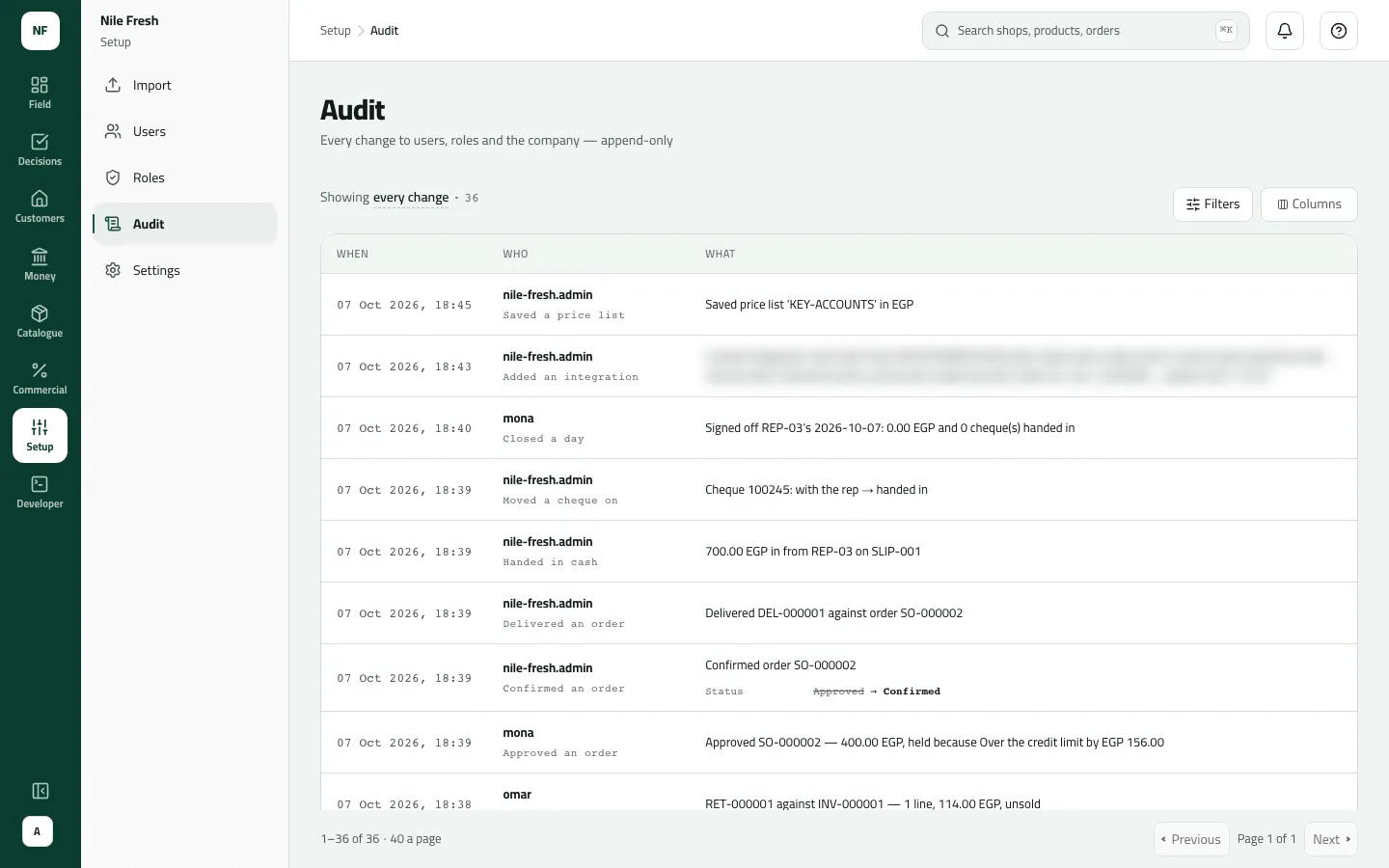Click the '1–36 of 36 · 40 a page' text
Image resolution: width=1389 pixels, height=868 pixels.
click(x=381, y=839)
